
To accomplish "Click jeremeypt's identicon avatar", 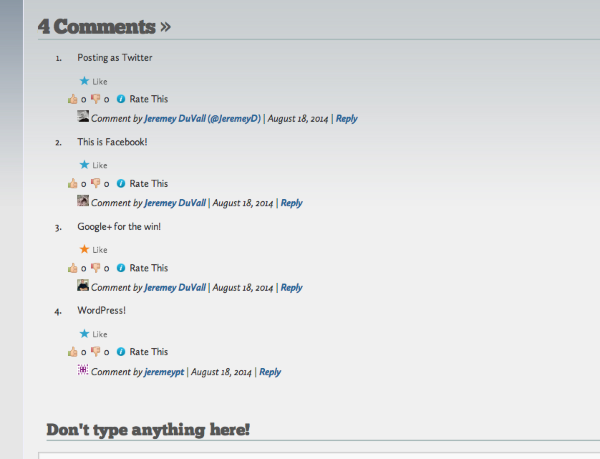I will tap(83, 370).
